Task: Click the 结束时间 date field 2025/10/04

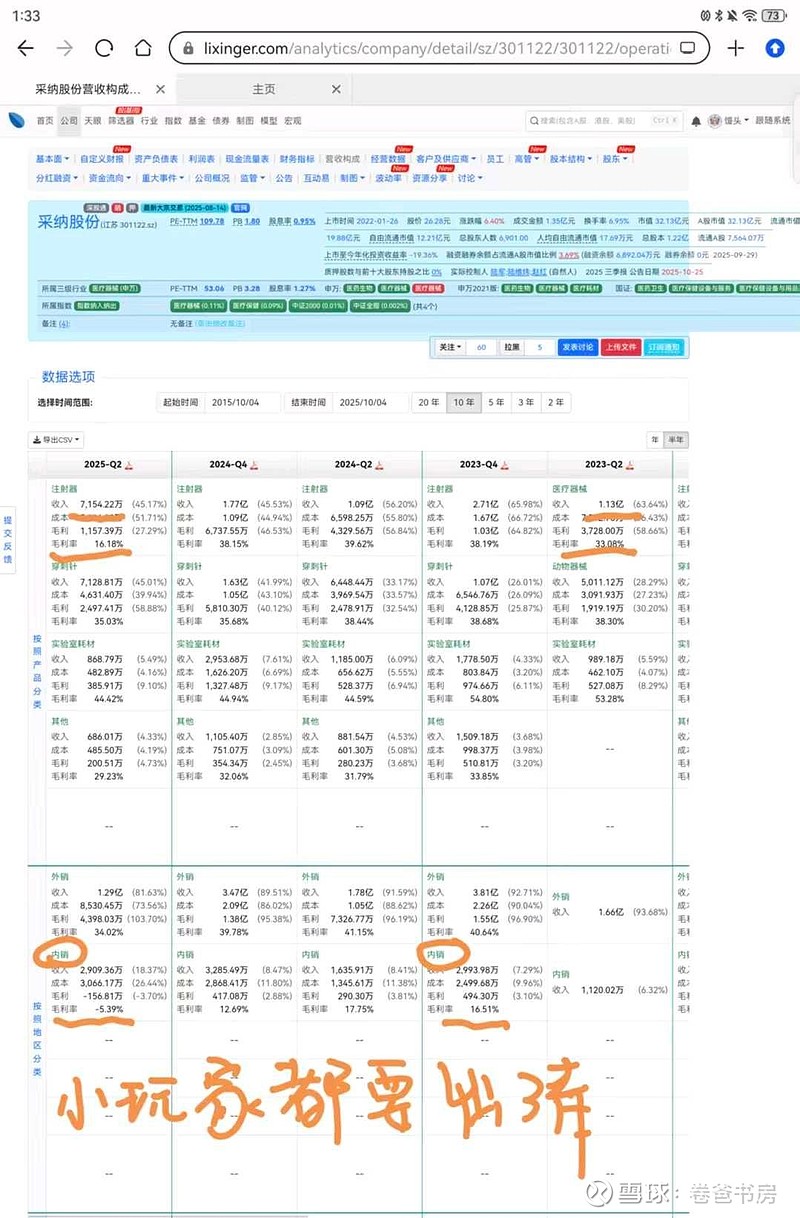Action: tap(371, 402)
